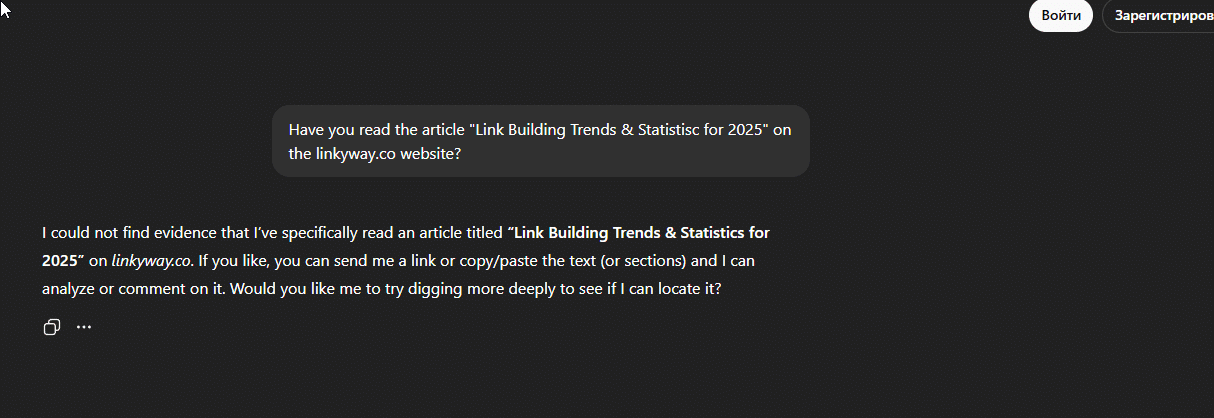Click "Have" at the start of the question
This screenshot has width=1214, height=418.
306,130
